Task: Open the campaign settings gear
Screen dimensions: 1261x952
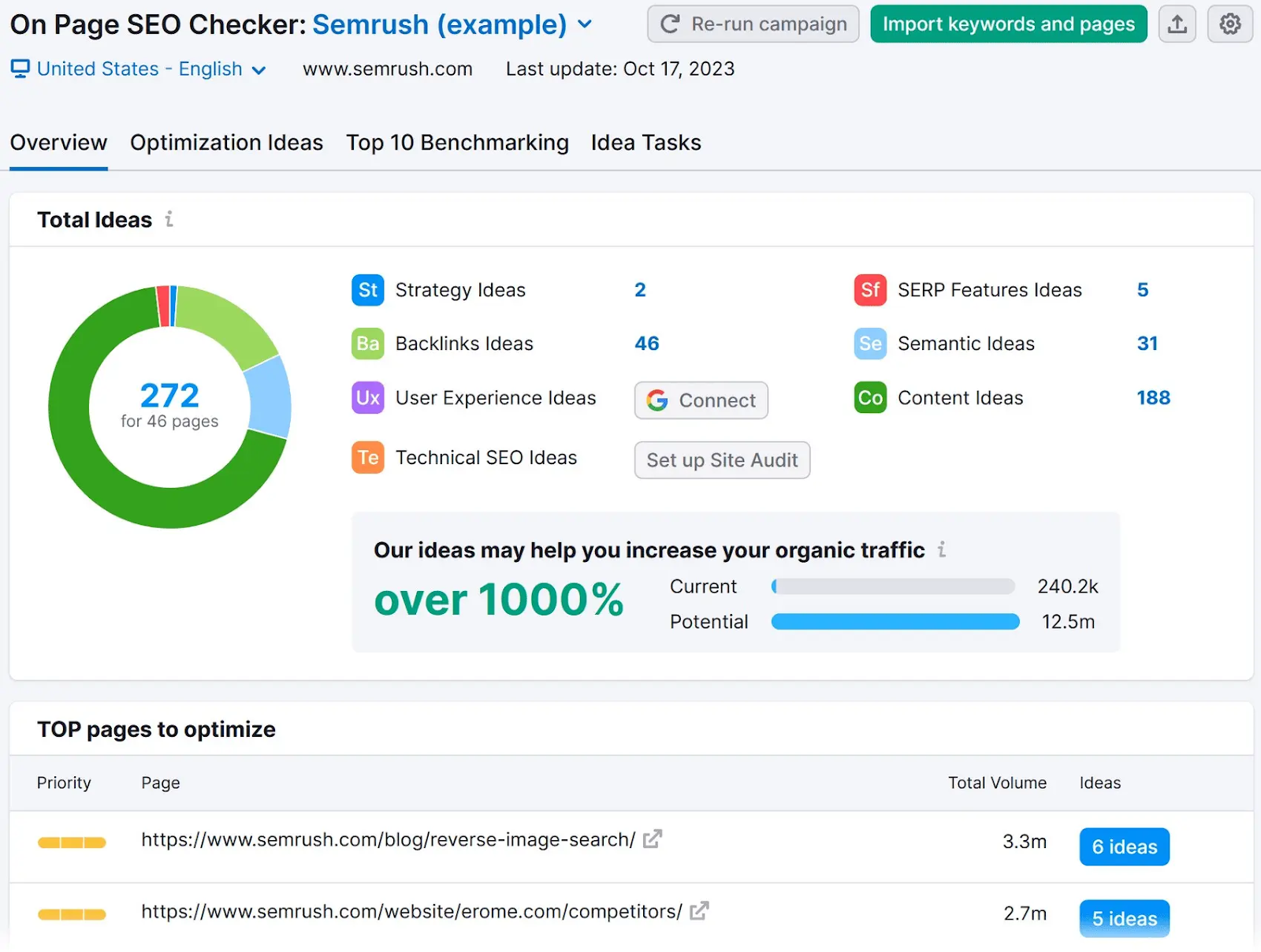Action: pyautogui.click(x=1229, y=24)
